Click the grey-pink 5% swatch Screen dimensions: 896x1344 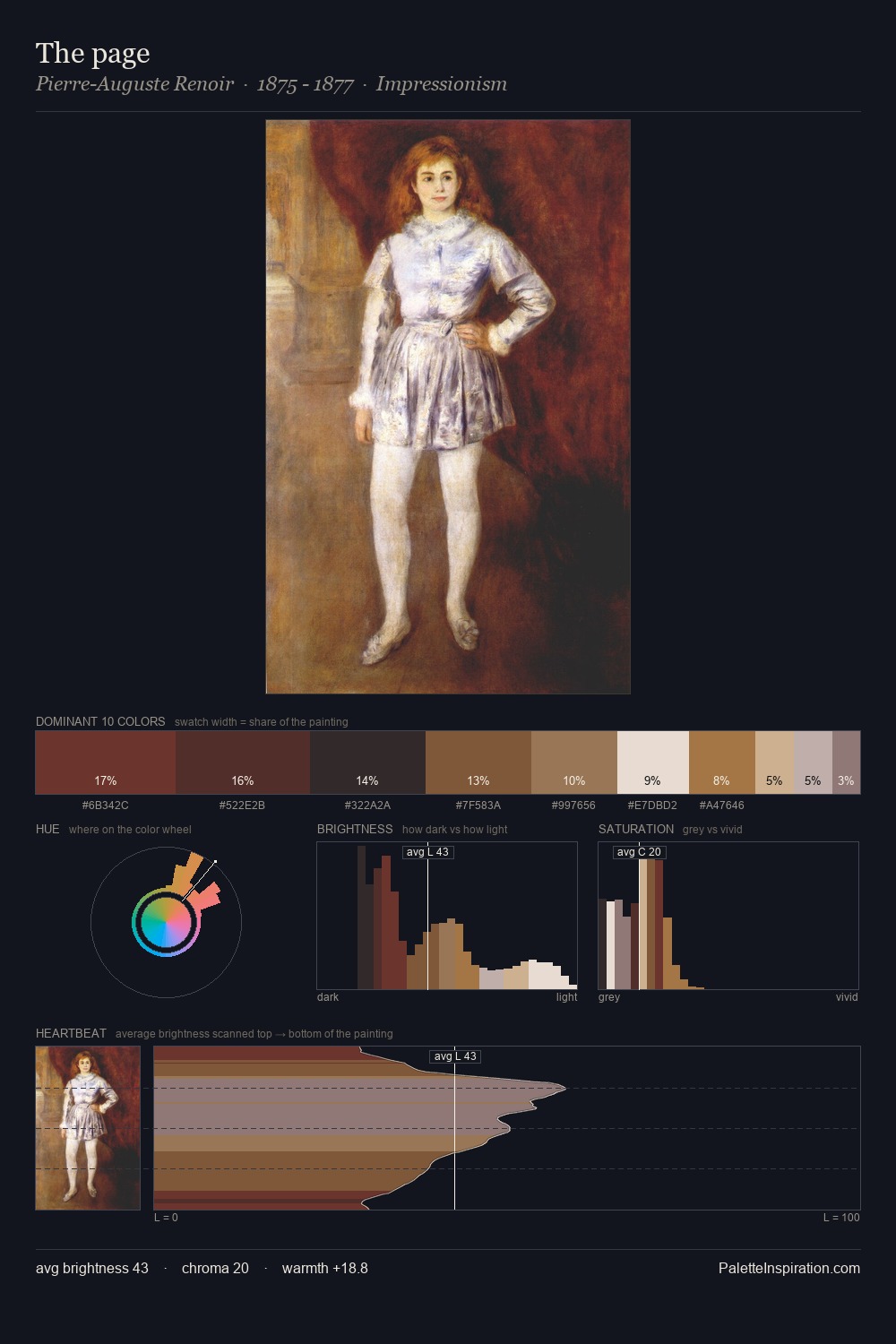tap(813, 762)
